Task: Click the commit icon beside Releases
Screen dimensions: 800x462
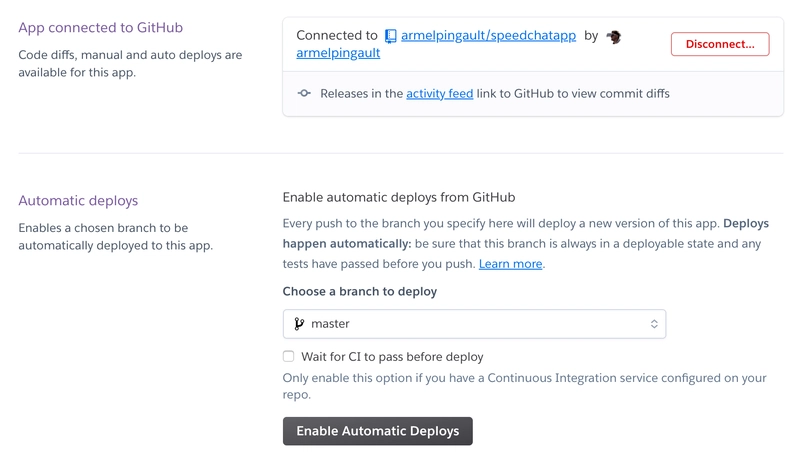Action: click(x=304, y=93)
